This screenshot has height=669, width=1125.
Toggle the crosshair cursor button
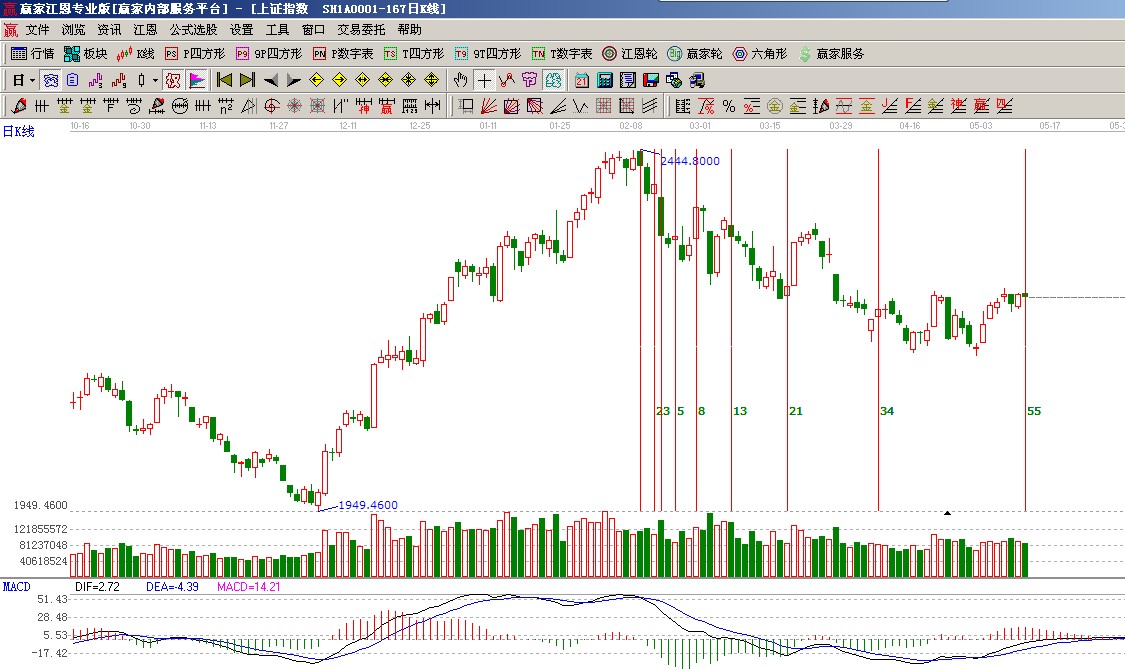pos(484,80)
